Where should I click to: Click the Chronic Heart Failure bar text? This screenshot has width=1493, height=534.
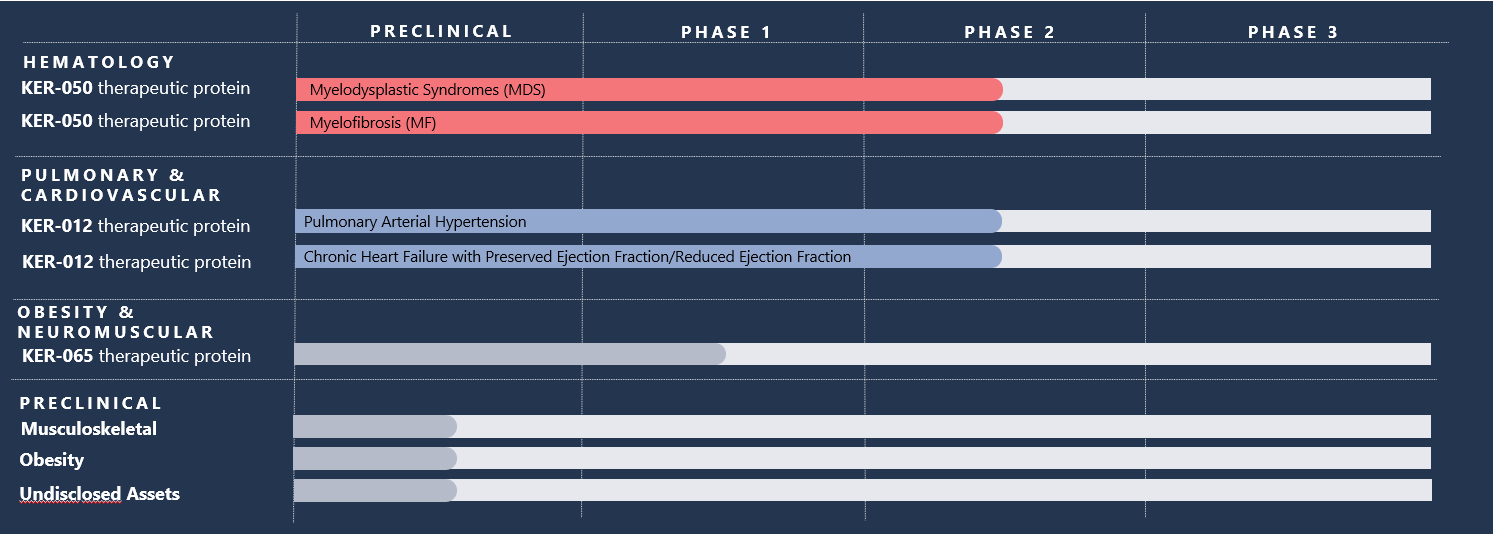click(x=577, y=257)
